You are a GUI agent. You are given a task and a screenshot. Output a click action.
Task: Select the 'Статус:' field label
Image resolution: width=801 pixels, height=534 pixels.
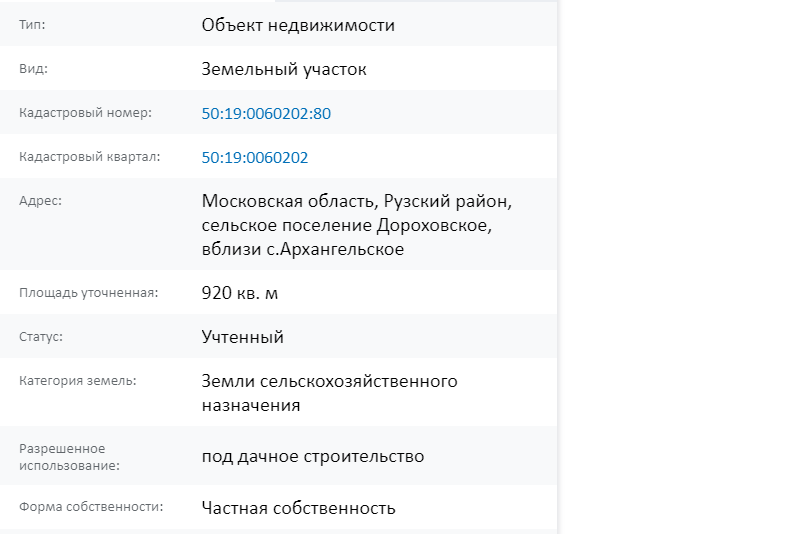(x=41, y=337)
